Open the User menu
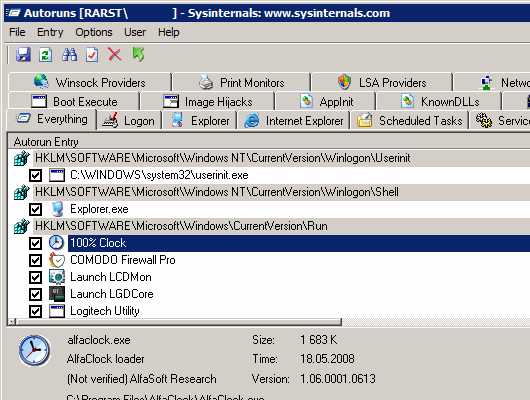 (135, 32)
